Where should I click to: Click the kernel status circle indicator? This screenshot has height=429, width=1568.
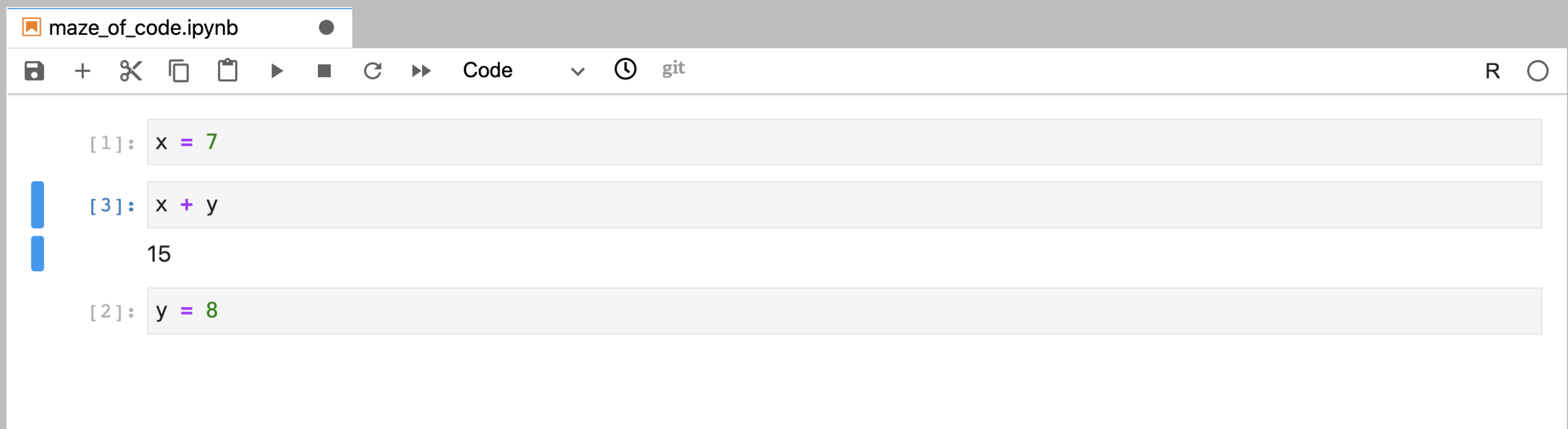(1537, 71)
